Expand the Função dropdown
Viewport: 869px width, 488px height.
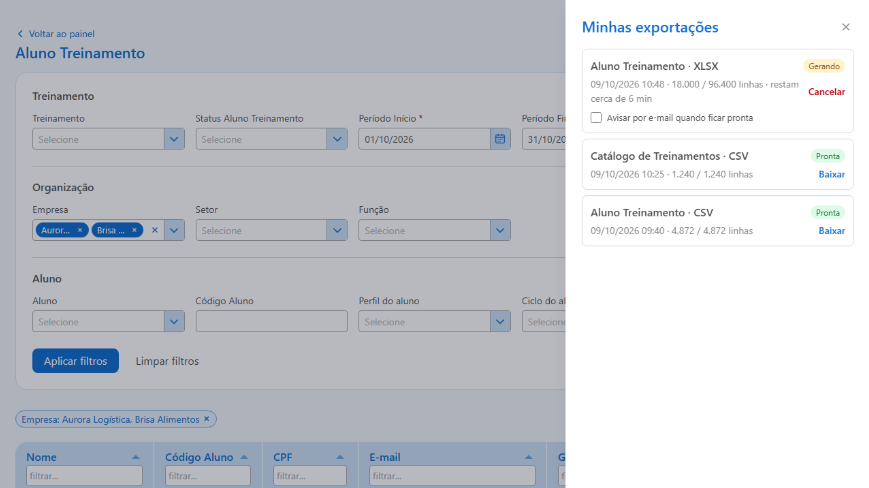point(500,230)
